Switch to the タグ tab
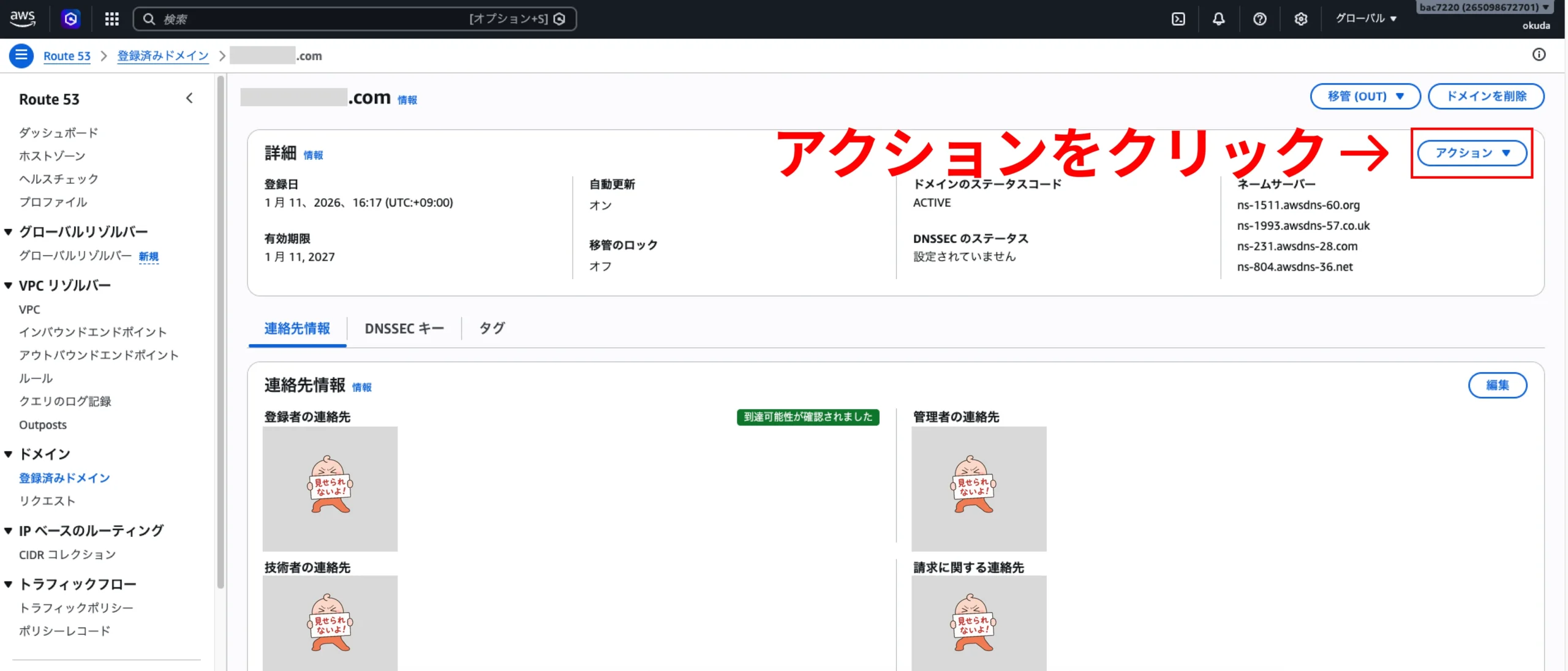The width and height of the screenshot is (1568, 671). click(492, 329)
